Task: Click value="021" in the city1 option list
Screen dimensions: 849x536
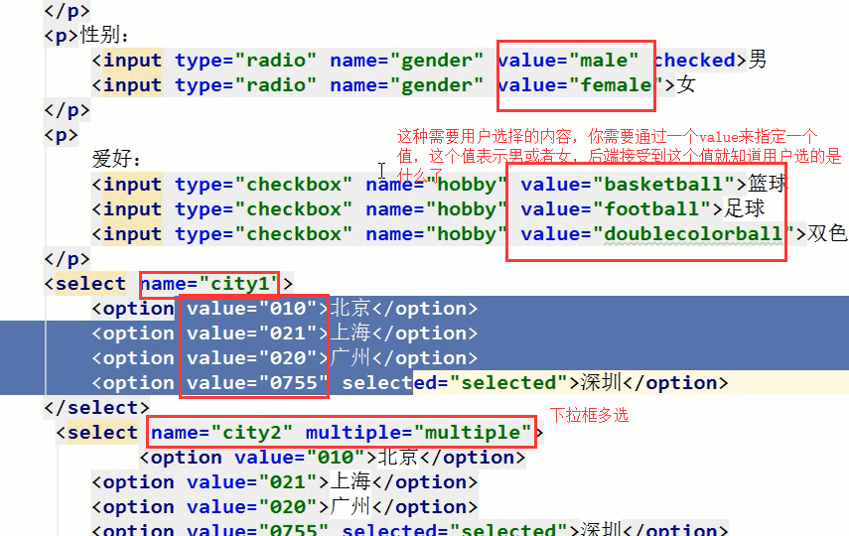Action: (x=251, y=334)
